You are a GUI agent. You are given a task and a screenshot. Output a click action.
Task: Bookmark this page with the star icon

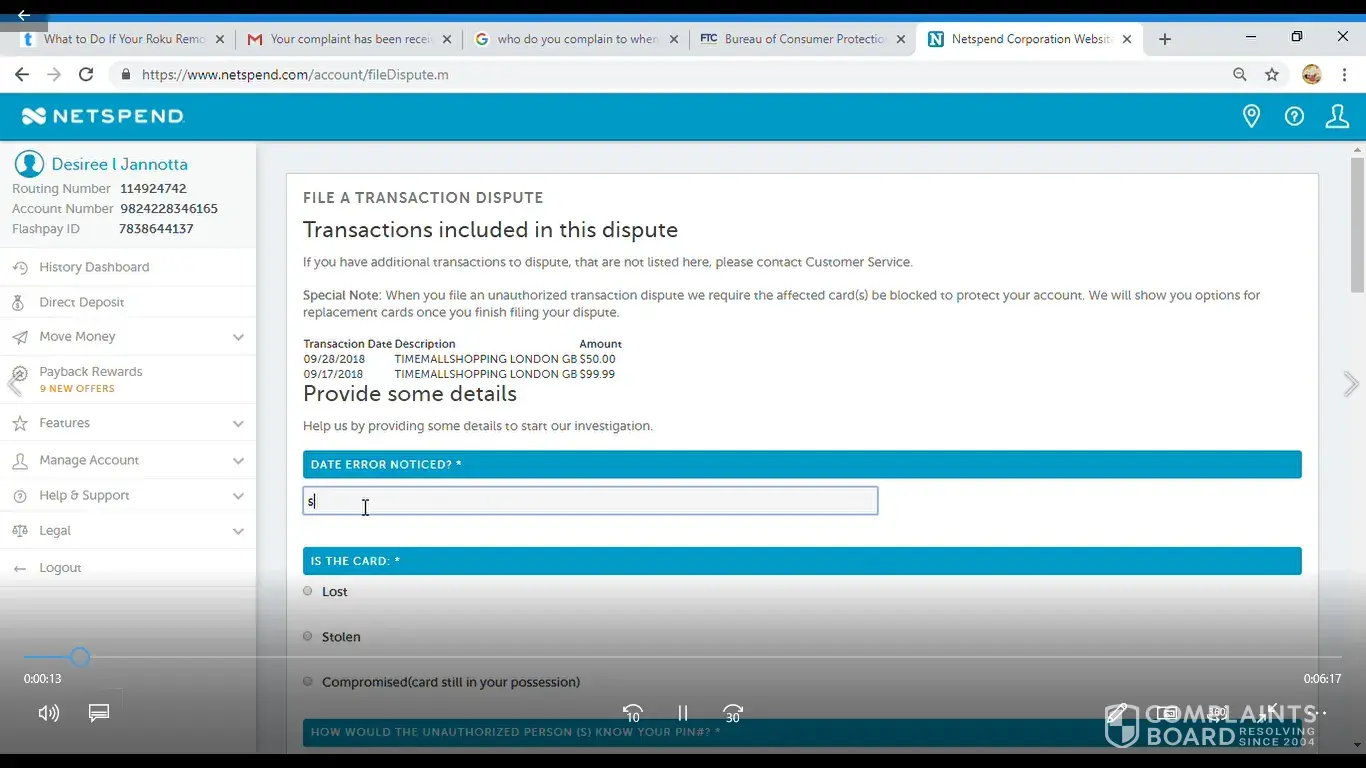1272,74
